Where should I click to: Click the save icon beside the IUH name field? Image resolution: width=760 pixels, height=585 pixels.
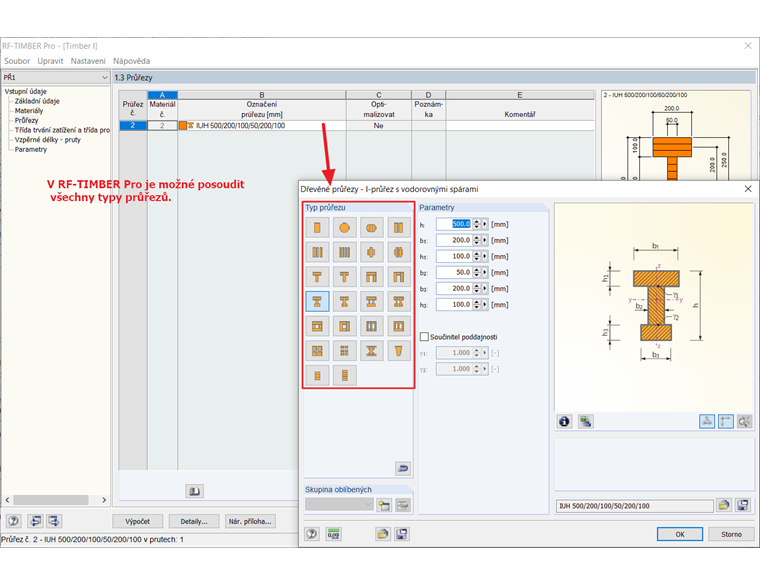click(x=743, y=506)
